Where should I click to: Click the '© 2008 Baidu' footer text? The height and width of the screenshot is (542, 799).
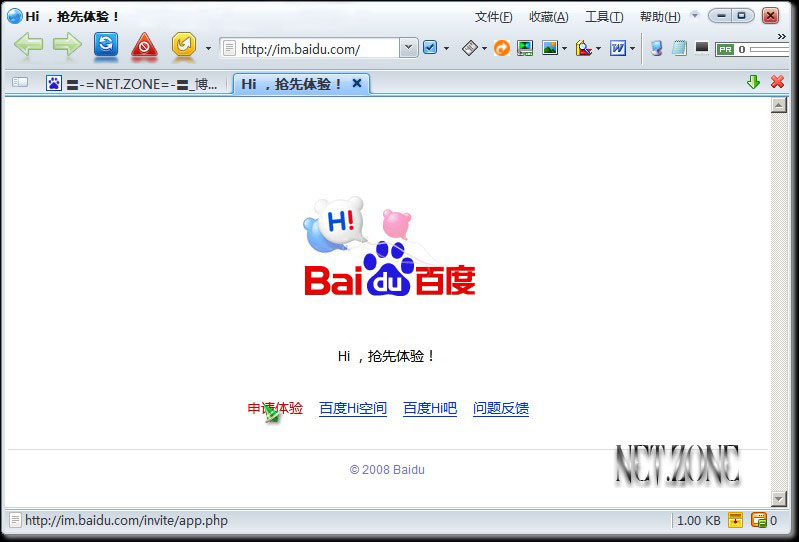point(387,470)
